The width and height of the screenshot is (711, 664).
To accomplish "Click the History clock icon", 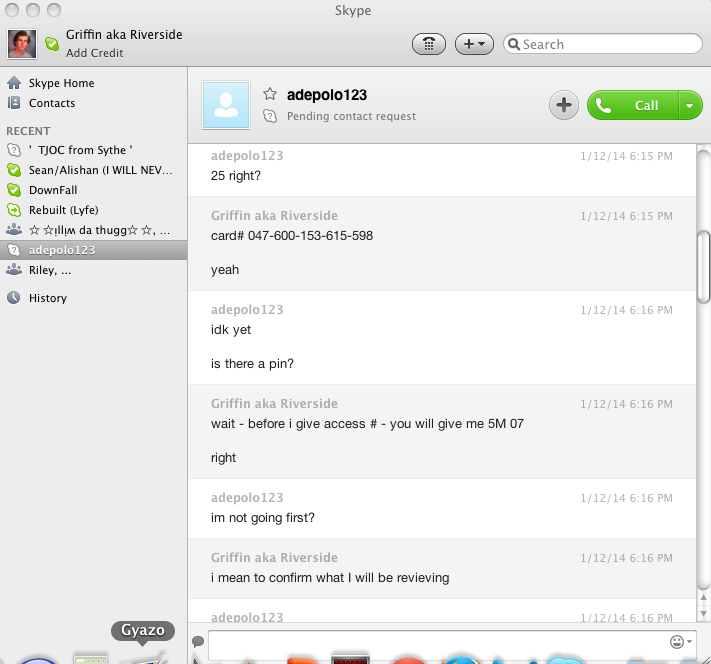I will tap(14, 298).
